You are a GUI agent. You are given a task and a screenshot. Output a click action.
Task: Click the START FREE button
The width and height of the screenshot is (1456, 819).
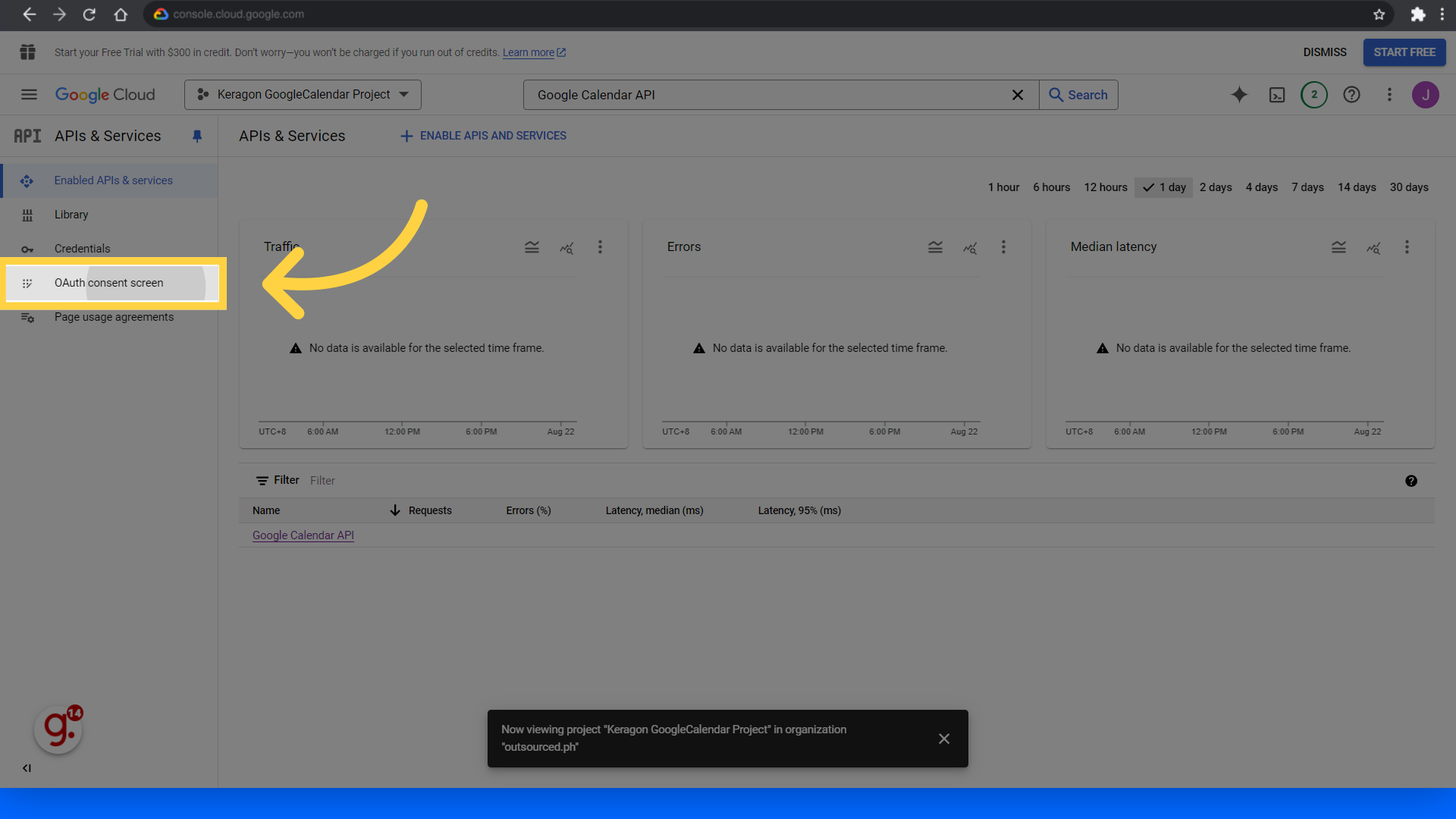pyautogui.click(x=1404, y=52)
